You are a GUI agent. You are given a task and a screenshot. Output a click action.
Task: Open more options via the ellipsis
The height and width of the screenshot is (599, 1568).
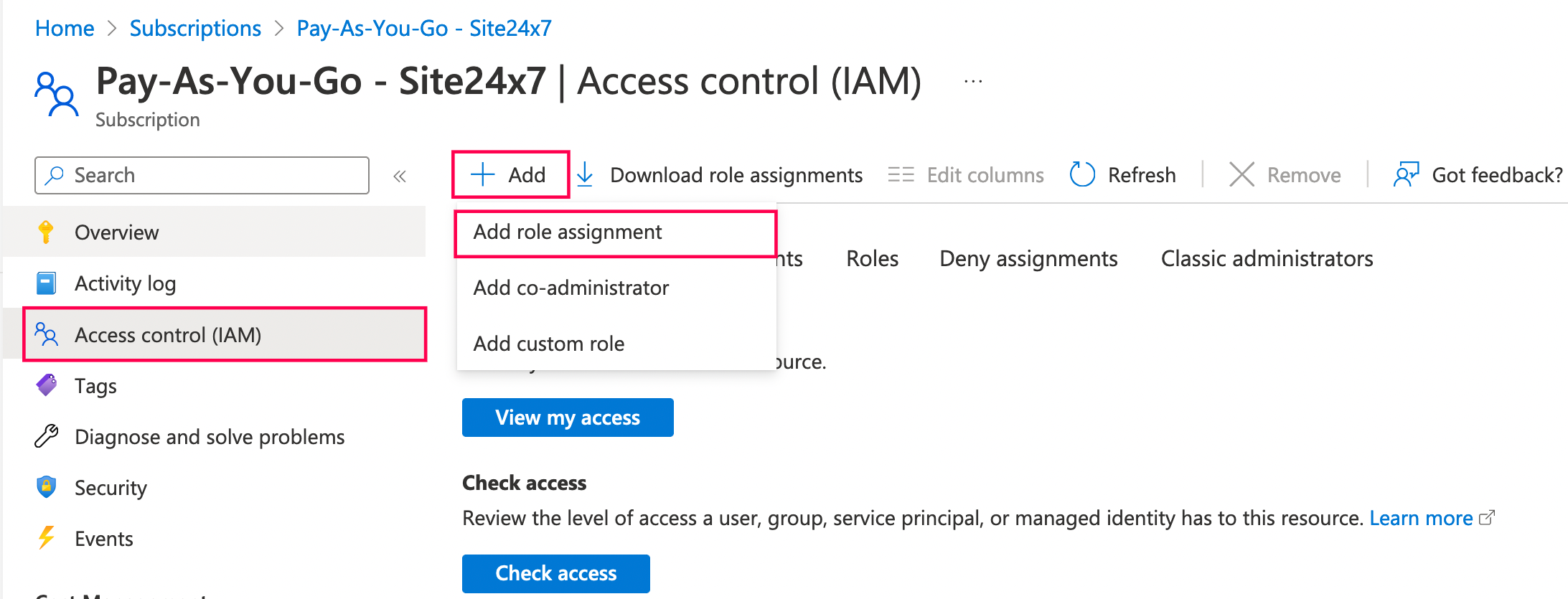[972, 80]
